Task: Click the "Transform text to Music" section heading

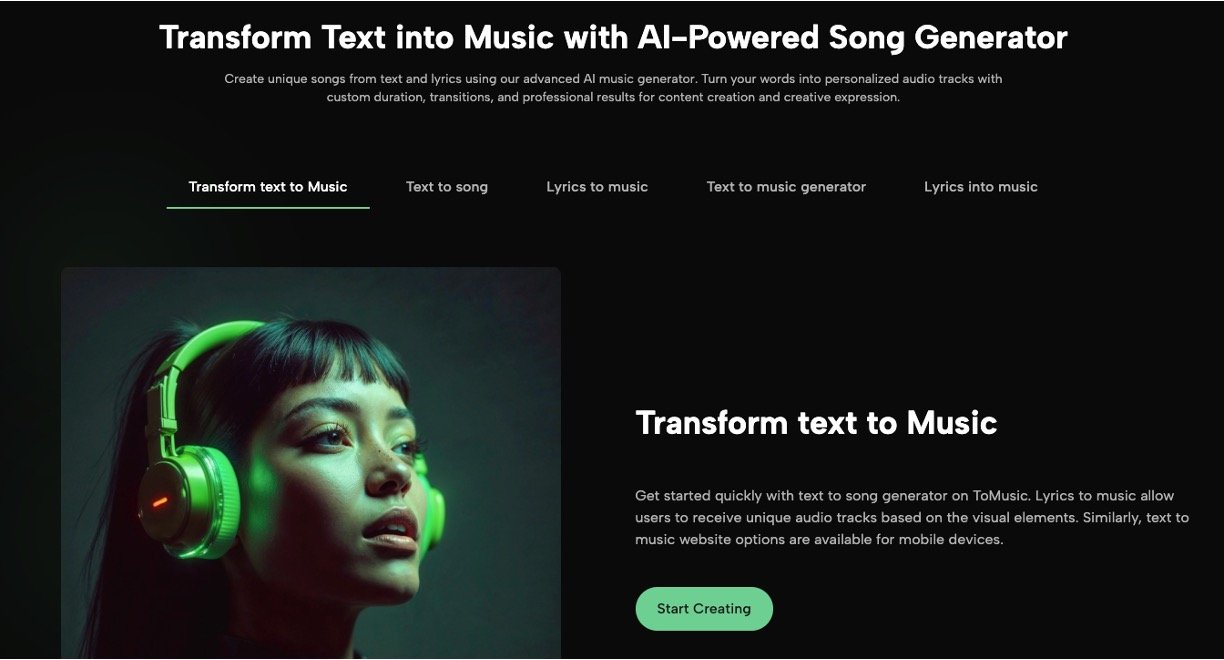Action: 816,422
